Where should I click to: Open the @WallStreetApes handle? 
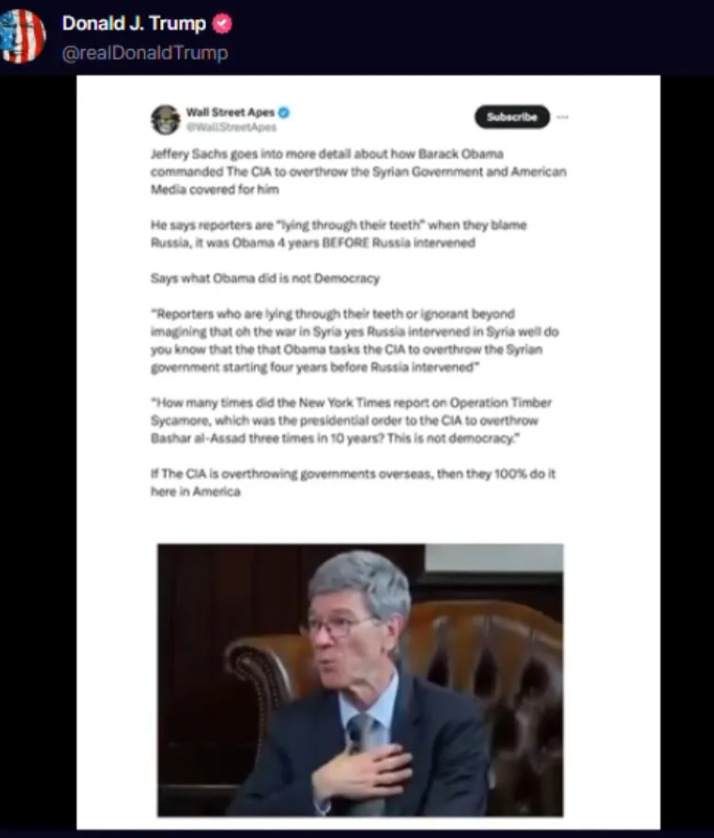coord(231,127)
